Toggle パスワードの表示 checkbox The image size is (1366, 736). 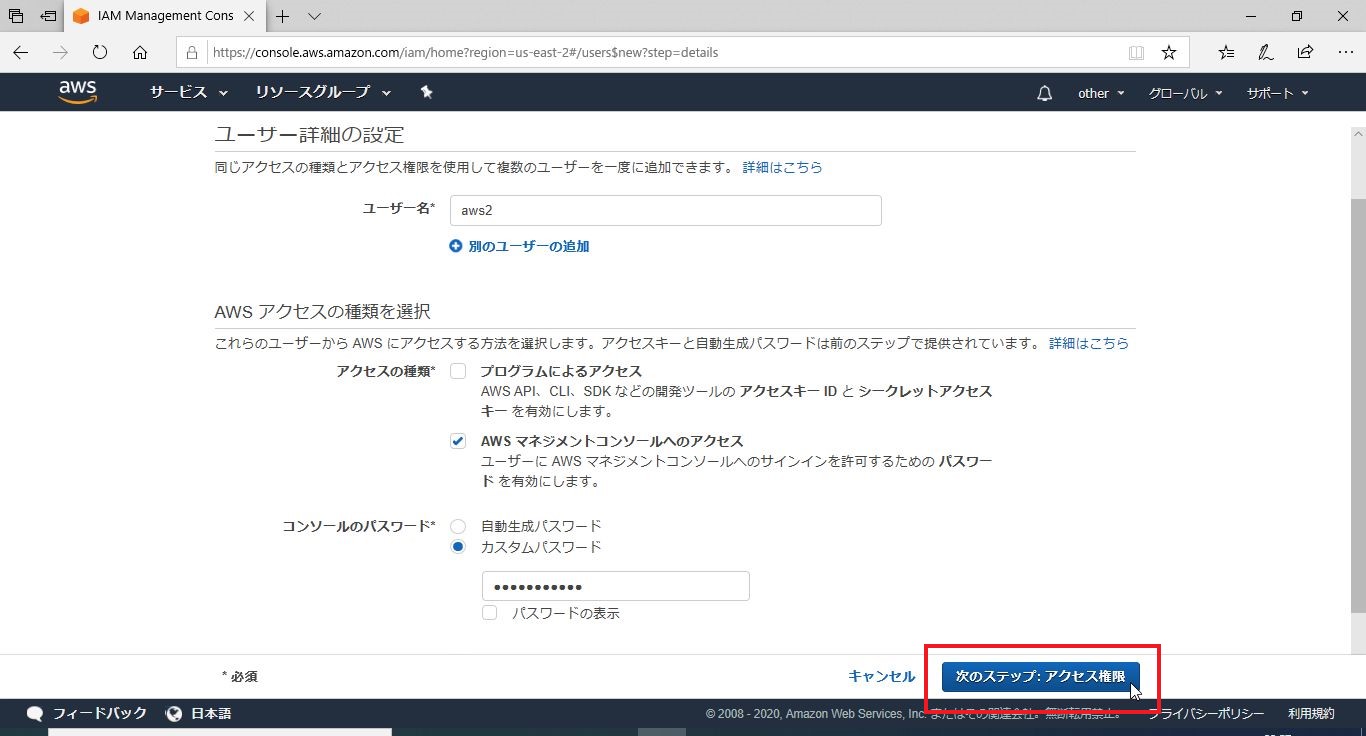[x=489, y=613]
